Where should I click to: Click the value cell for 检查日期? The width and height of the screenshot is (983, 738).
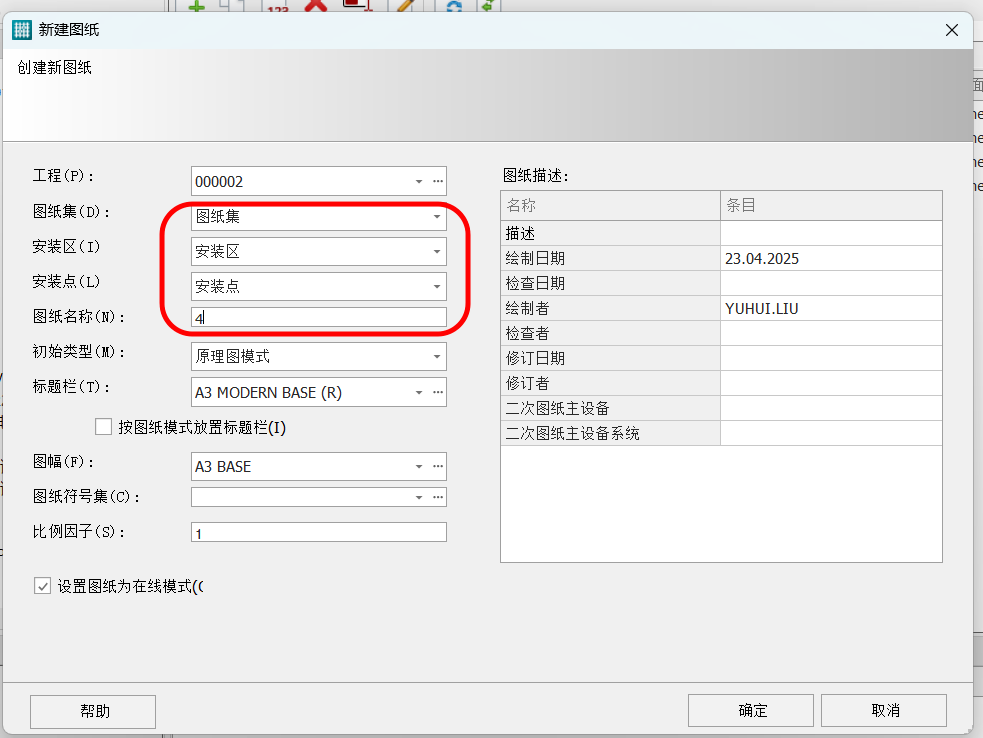pos(831,283)
